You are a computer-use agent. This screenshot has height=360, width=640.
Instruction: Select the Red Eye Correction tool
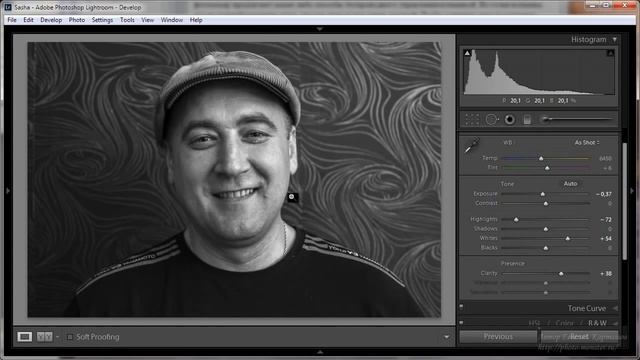click(x=509, y=120)
